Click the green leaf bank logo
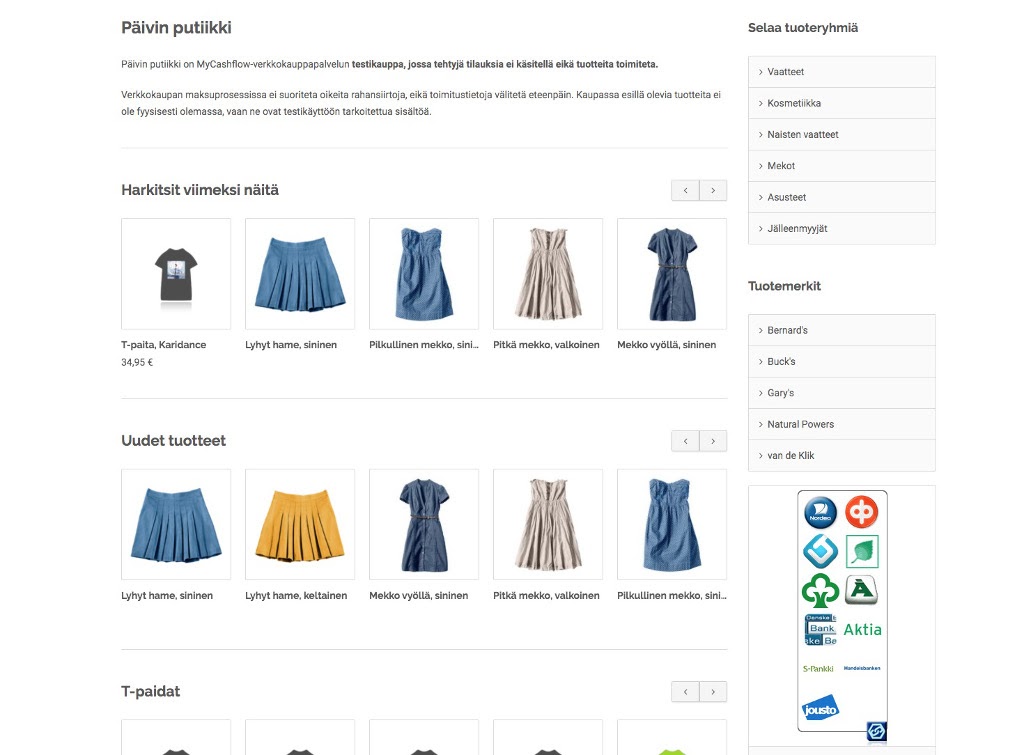The height and width of the screenshot is (755, 1024). pyautogui.click(x=862, y=551)
